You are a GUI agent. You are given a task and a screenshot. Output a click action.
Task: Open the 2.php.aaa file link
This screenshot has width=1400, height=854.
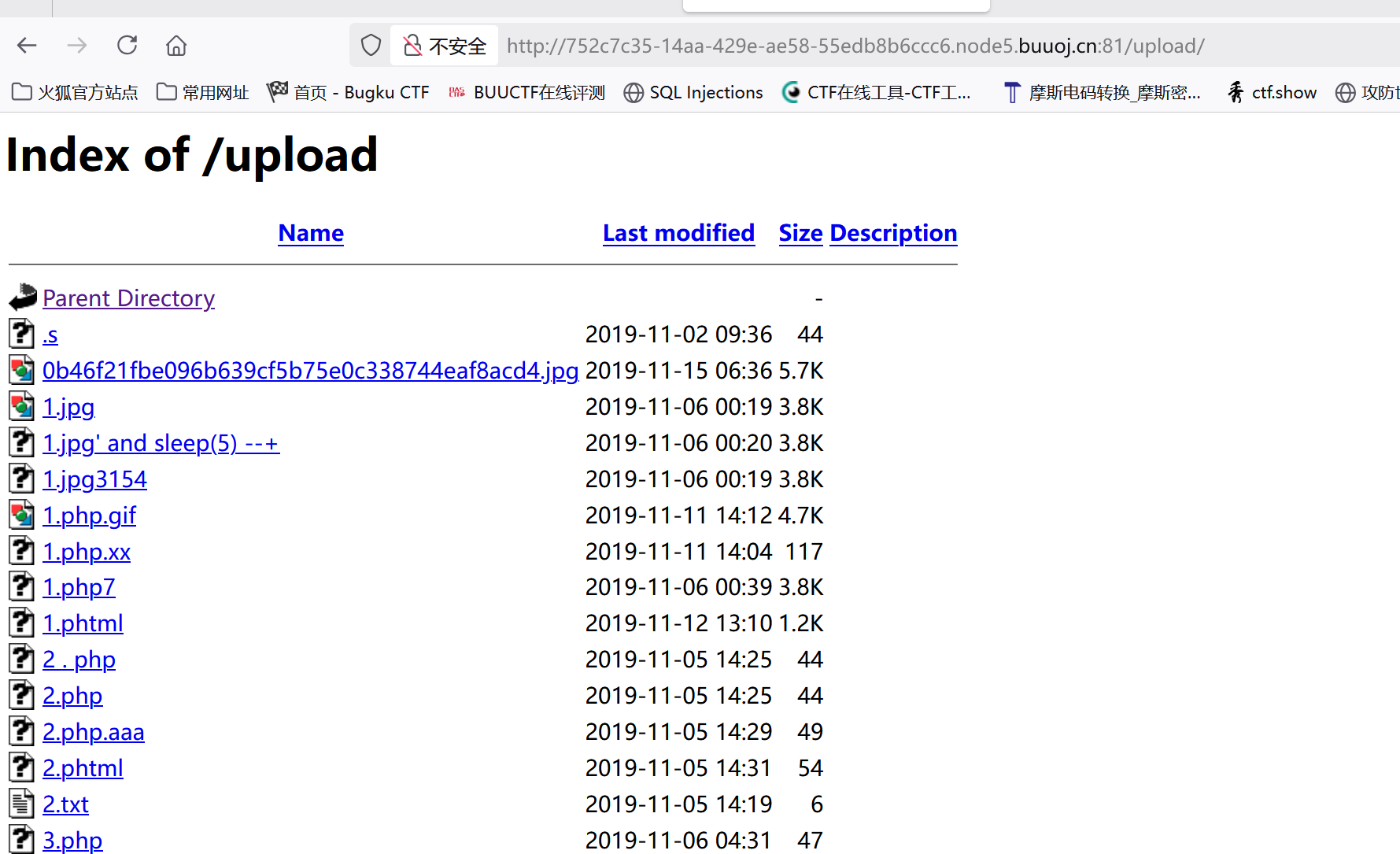tap(94, 732)
